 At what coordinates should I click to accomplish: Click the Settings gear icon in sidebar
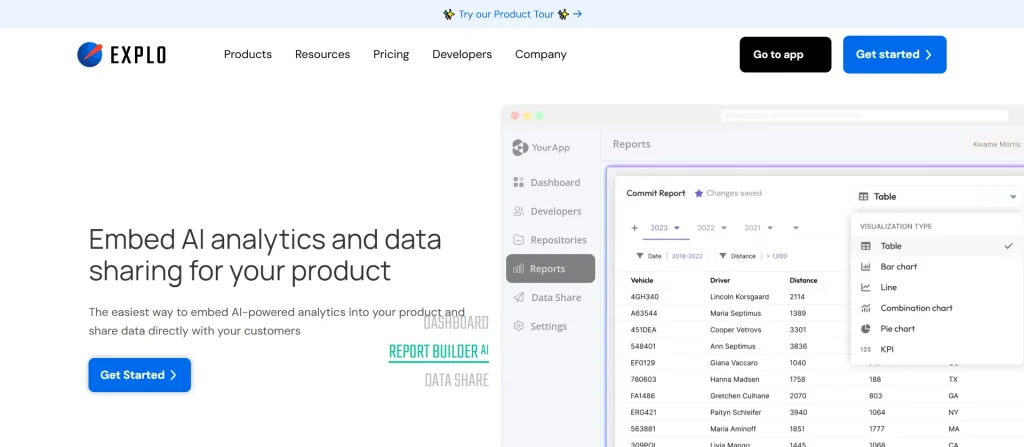point(519,327)
